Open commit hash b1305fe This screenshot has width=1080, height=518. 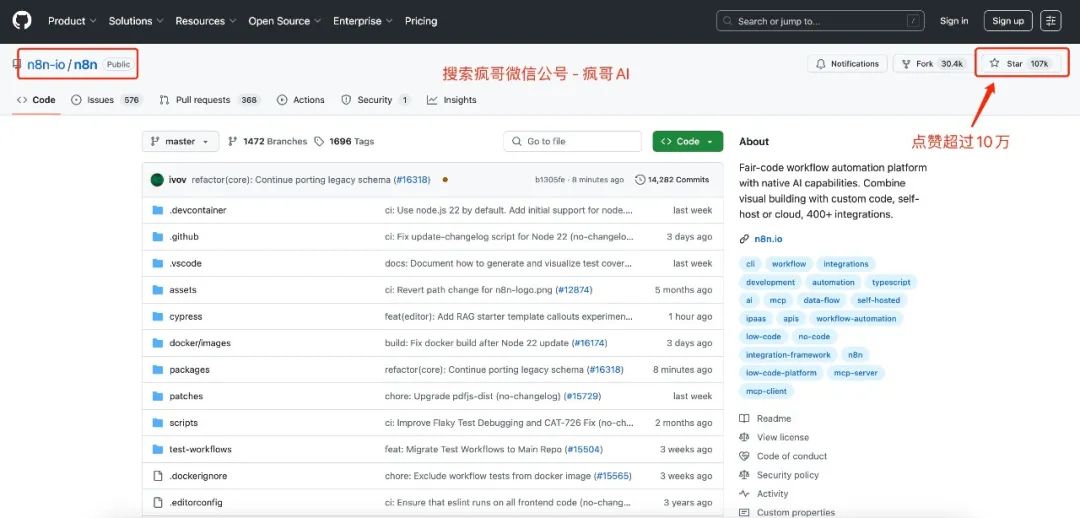[550, 180]
